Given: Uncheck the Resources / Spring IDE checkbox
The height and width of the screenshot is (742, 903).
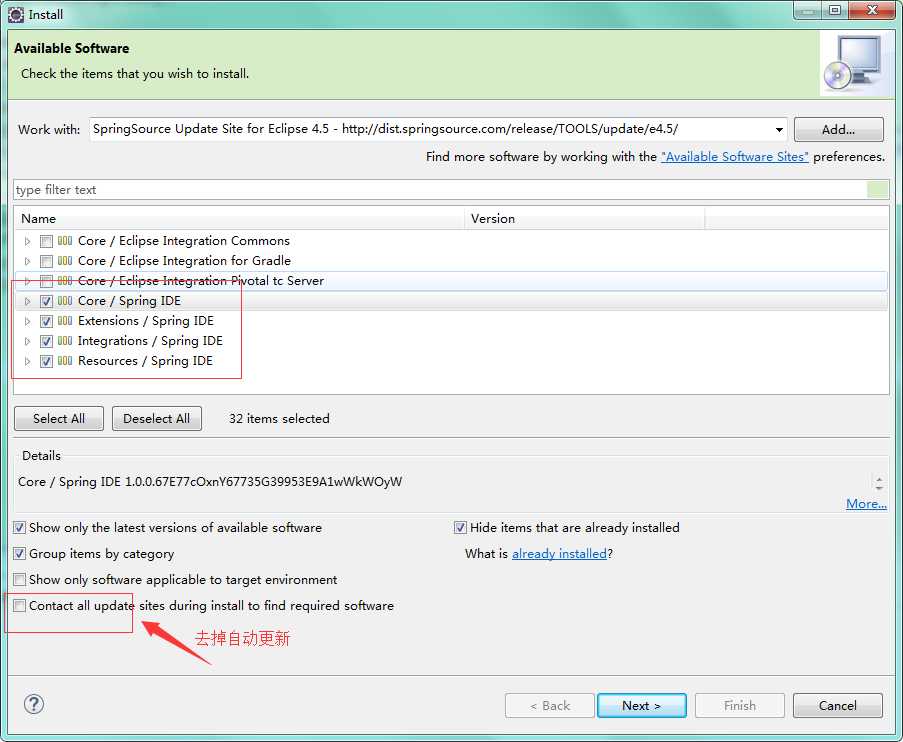Looking at the screenshot, I should 47,362.
